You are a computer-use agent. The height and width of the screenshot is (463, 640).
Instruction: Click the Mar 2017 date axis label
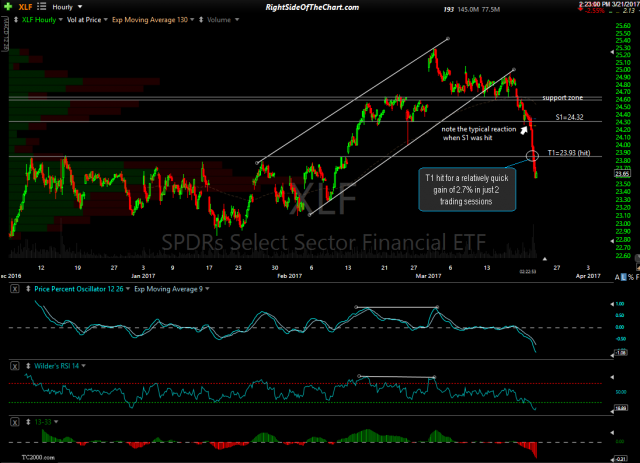pyautogui.click(x=428, y=276)
